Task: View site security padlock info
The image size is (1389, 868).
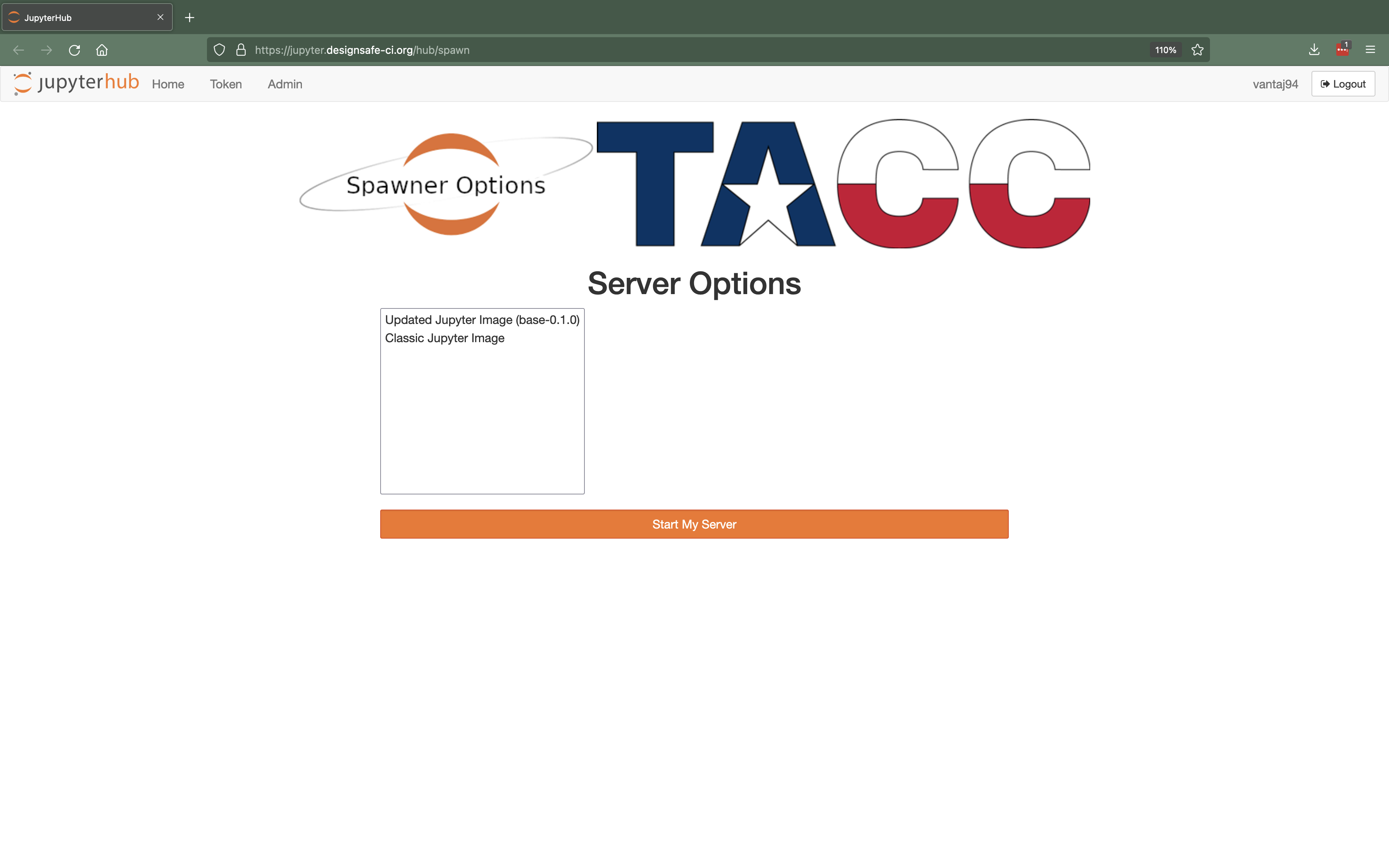Action: [x=241, y=50]
